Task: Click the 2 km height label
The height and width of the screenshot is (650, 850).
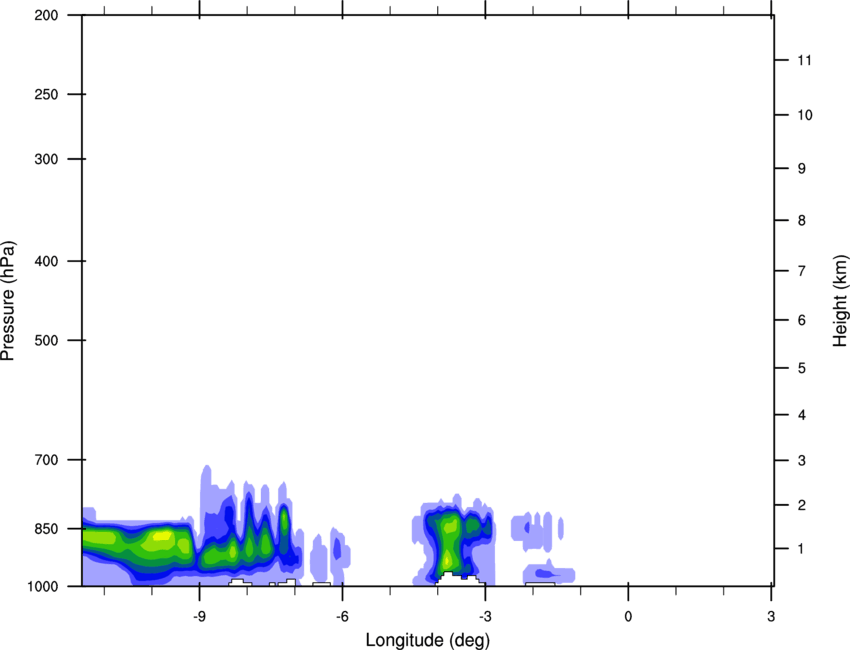Action: [x=801, y=505]
